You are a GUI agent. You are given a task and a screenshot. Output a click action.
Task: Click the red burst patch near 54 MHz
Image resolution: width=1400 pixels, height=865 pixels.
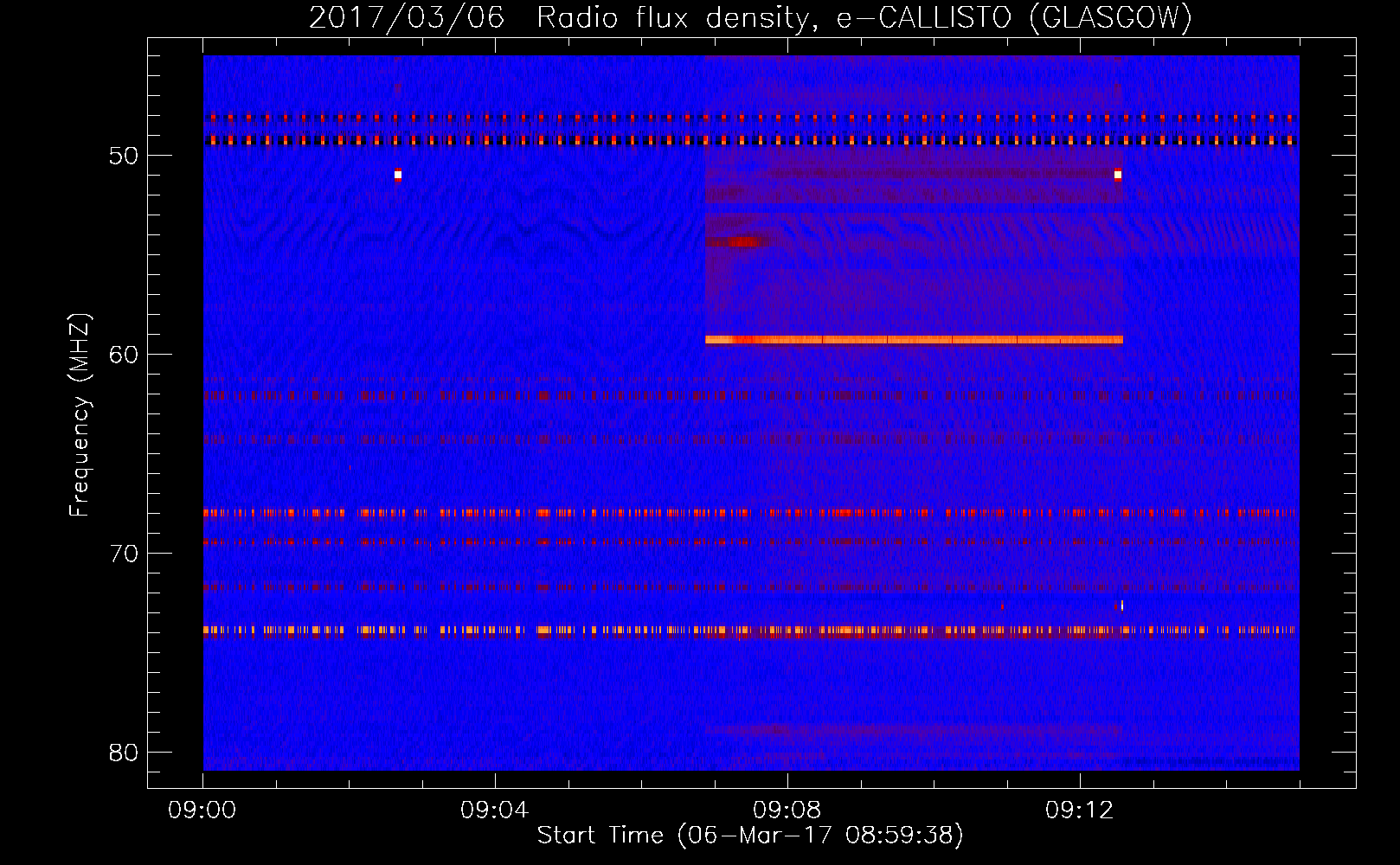coord(742,241)
